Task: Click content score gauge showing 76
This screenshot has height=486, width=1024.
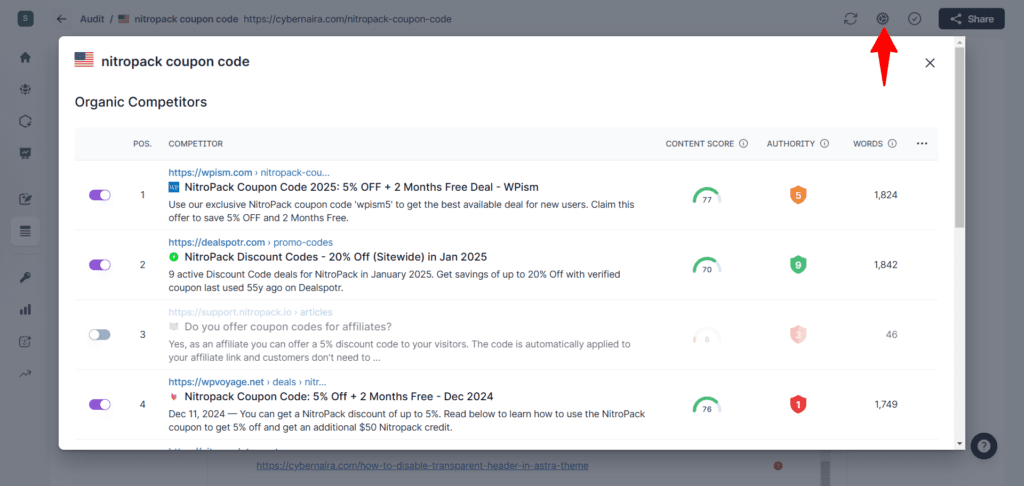Action: 707,406
